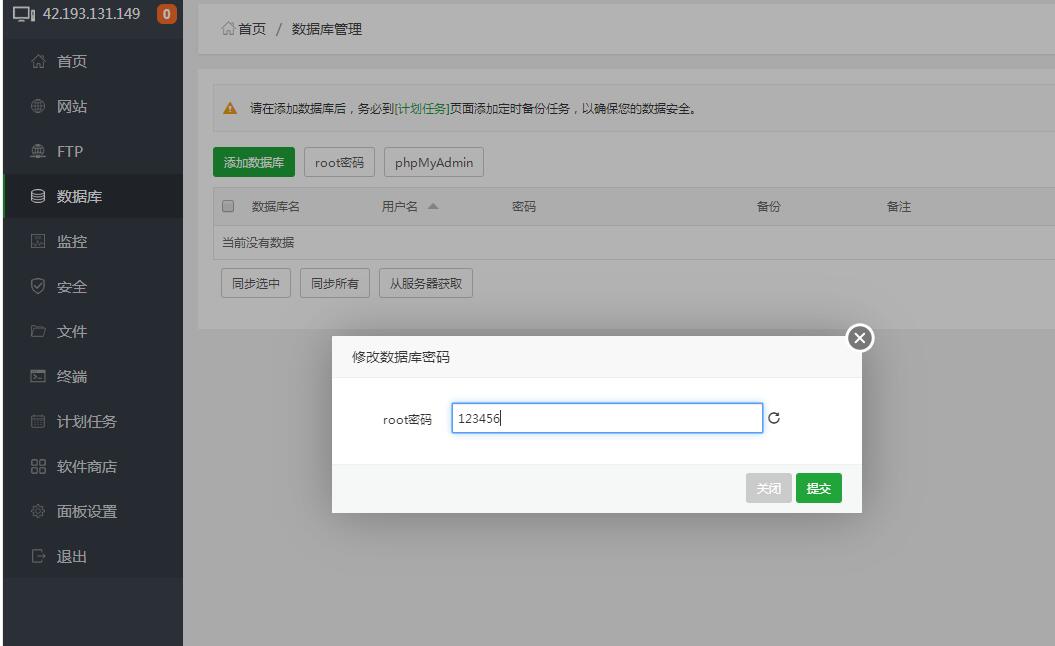The image size is (1055, 646).
Task: Close the password dialog with X button
Action: click(x=860, y=339)
